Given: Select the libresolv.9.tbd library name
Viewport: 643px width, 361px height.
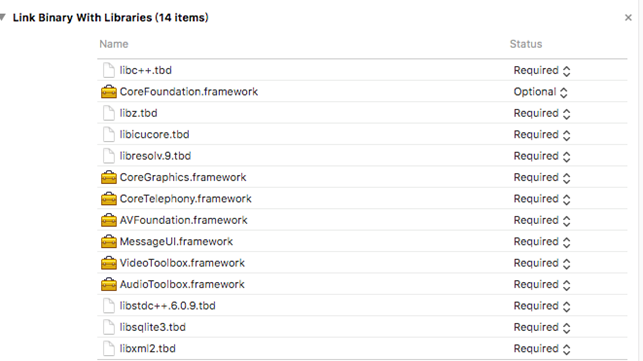Looking at the screenshot, I should [x=155, y=156].
